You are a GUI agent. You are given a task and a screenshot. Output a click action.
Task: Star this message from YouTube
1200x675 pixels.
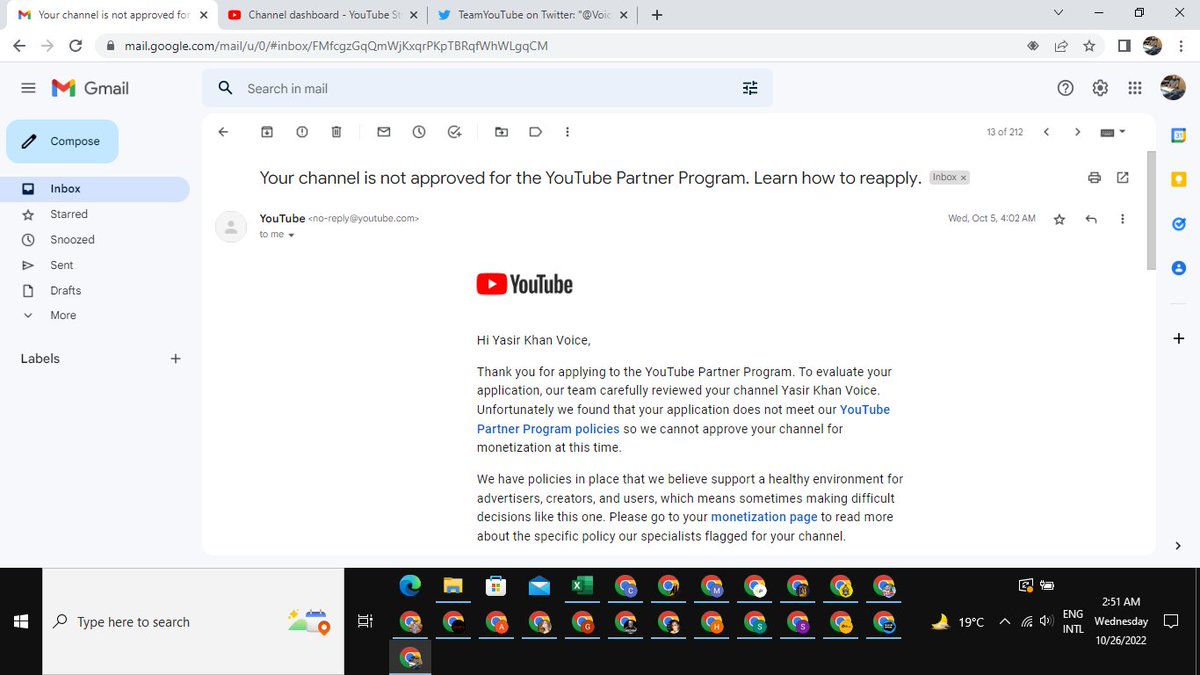click(1059, 219)
